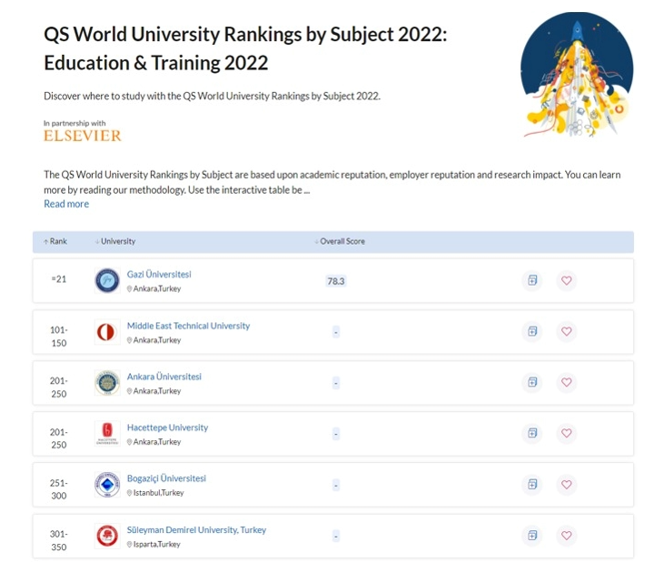Image resolution: width=658 pixels, height=564 pixels.
Task: Select the 301-350 rank cell
Action: point(59,540)
